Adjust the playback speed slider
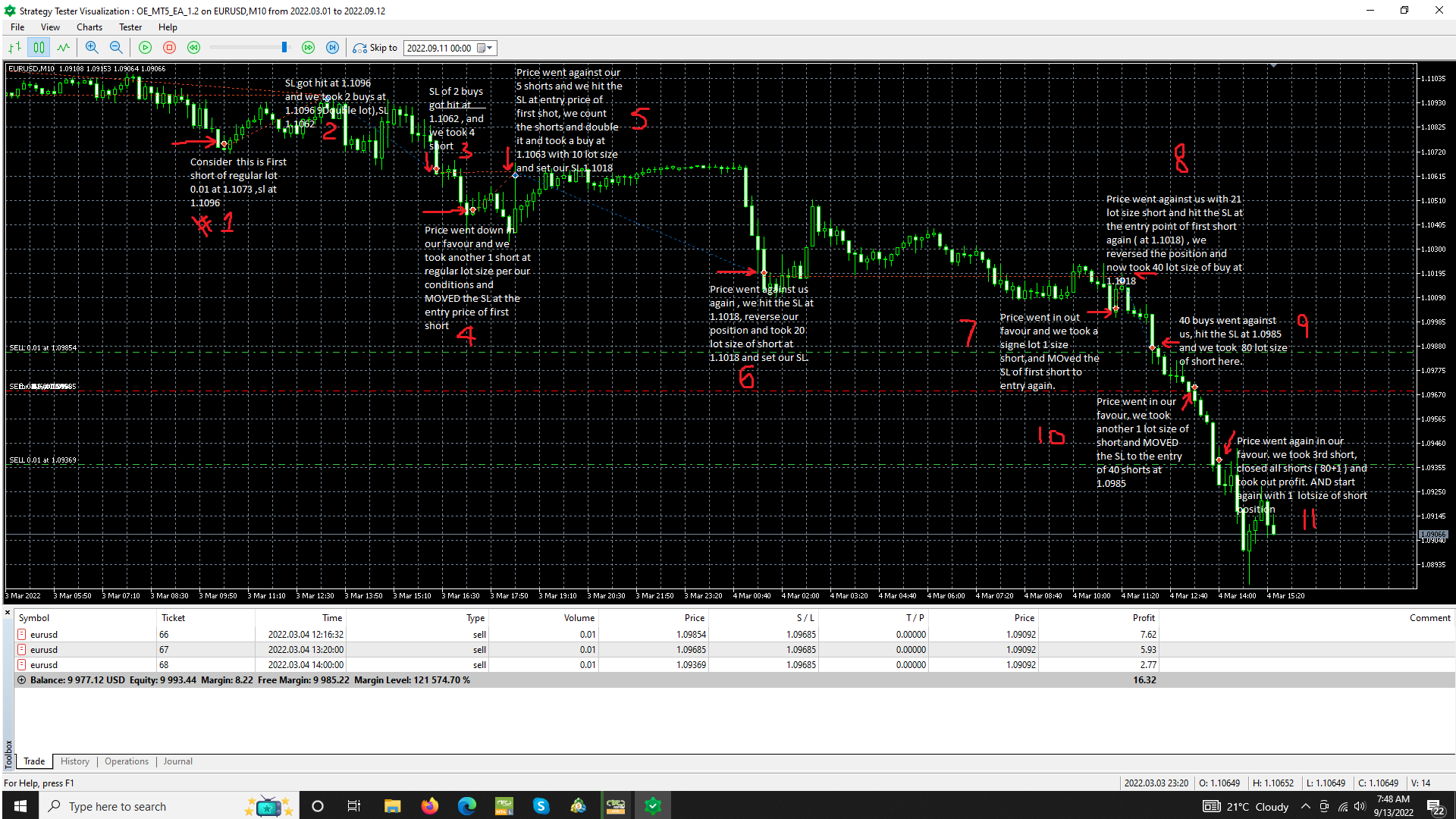 [283, 46]
